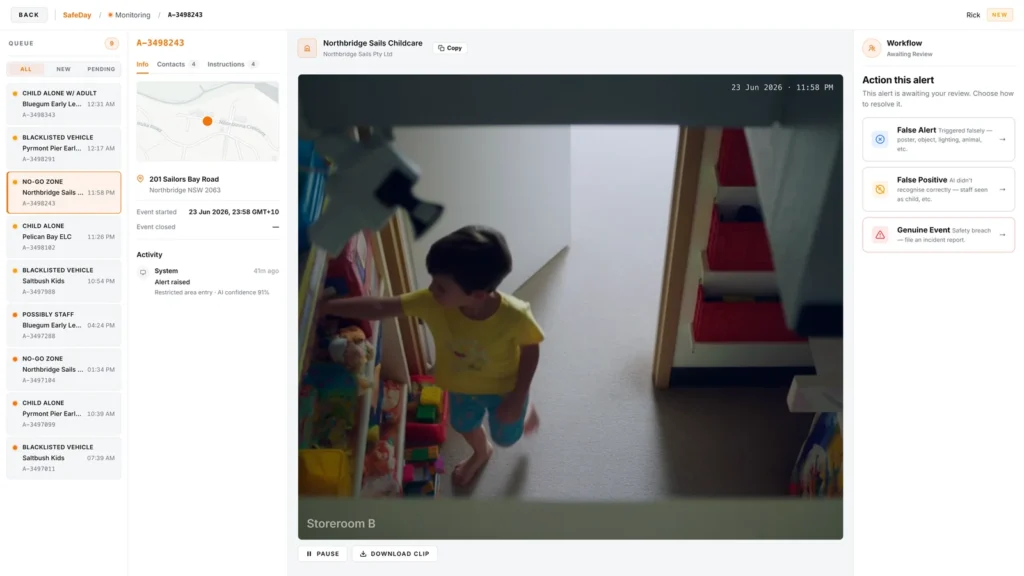Viewport: 1024px width, 576px height.
Task: Open Blacklisted Vehicle alert A-3497011
Action: pos(64,458)
